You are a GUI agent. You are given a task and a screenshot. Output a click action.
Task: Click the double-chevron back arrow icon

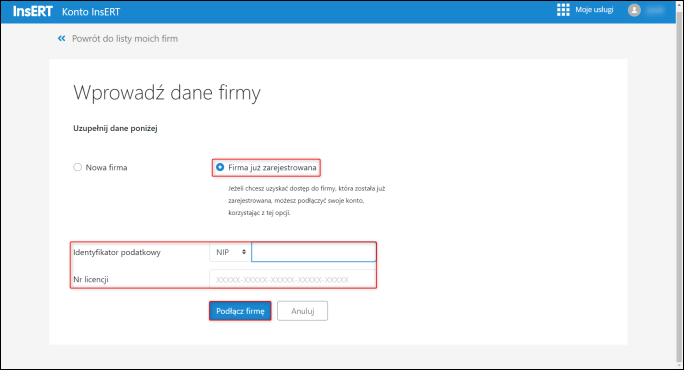(x=62, y=38)
